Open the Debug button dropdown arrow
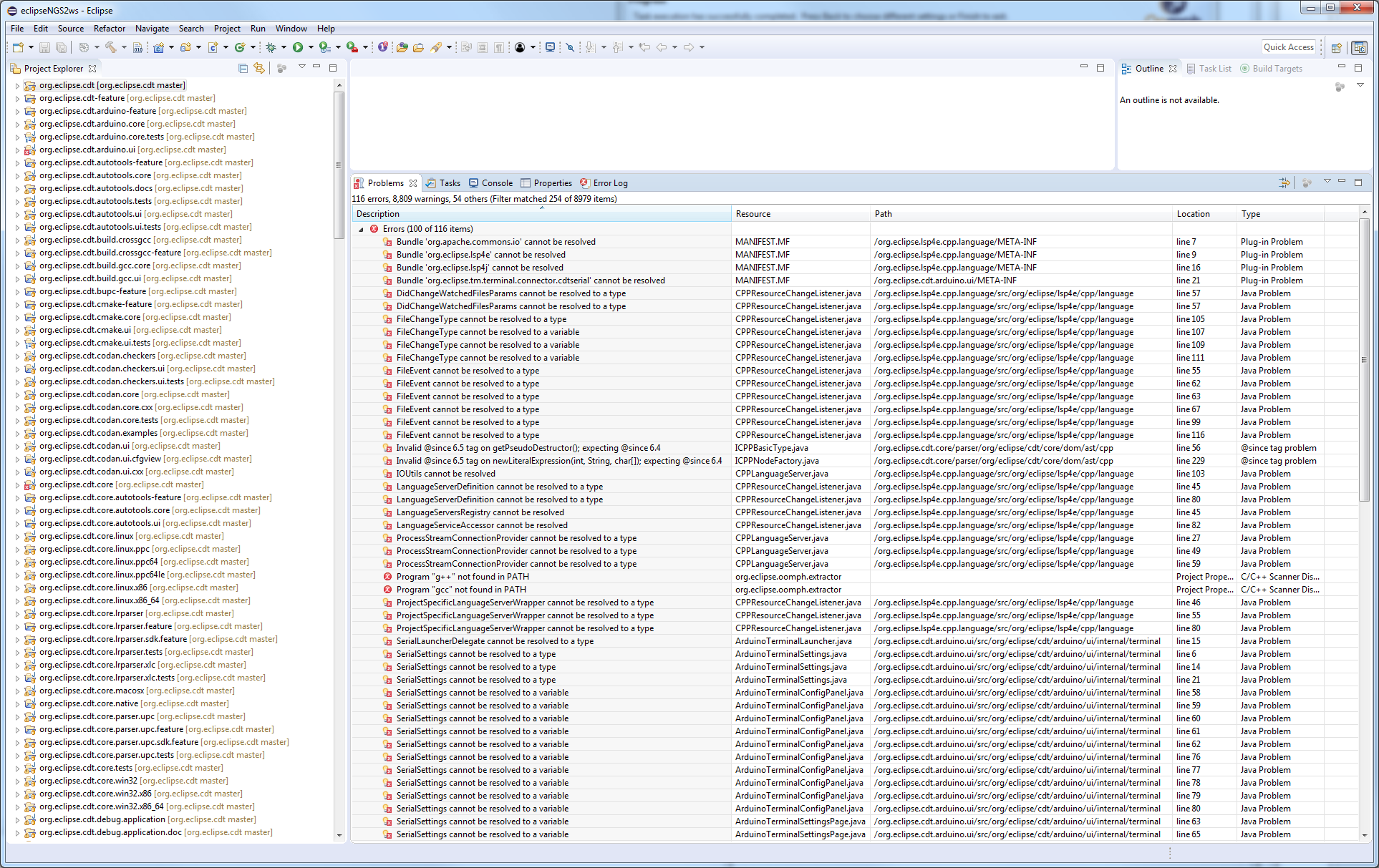Screen dimensions: 1379x868 click(x=284, y=48)
